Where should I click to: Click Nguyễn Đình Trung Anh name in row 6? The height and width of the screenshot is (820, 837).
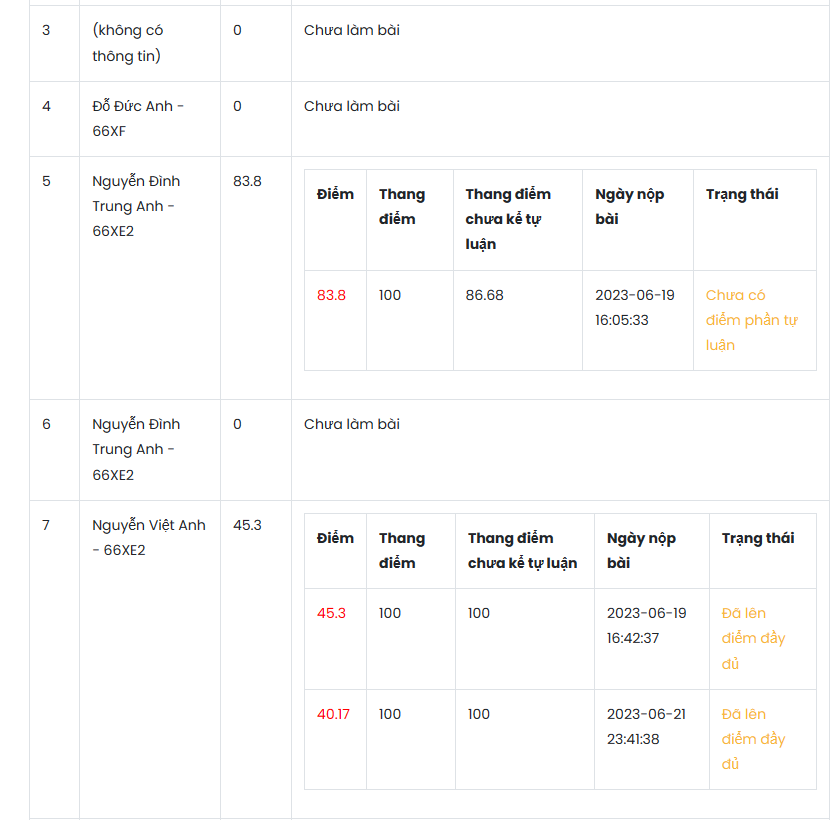136,450
